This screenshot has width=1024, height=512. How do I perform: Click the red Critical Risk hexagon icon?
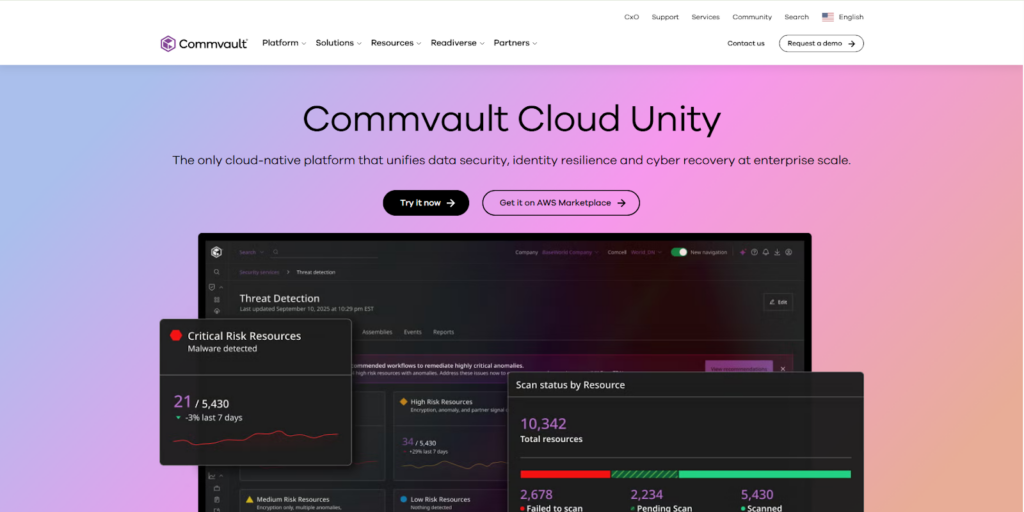176,336
